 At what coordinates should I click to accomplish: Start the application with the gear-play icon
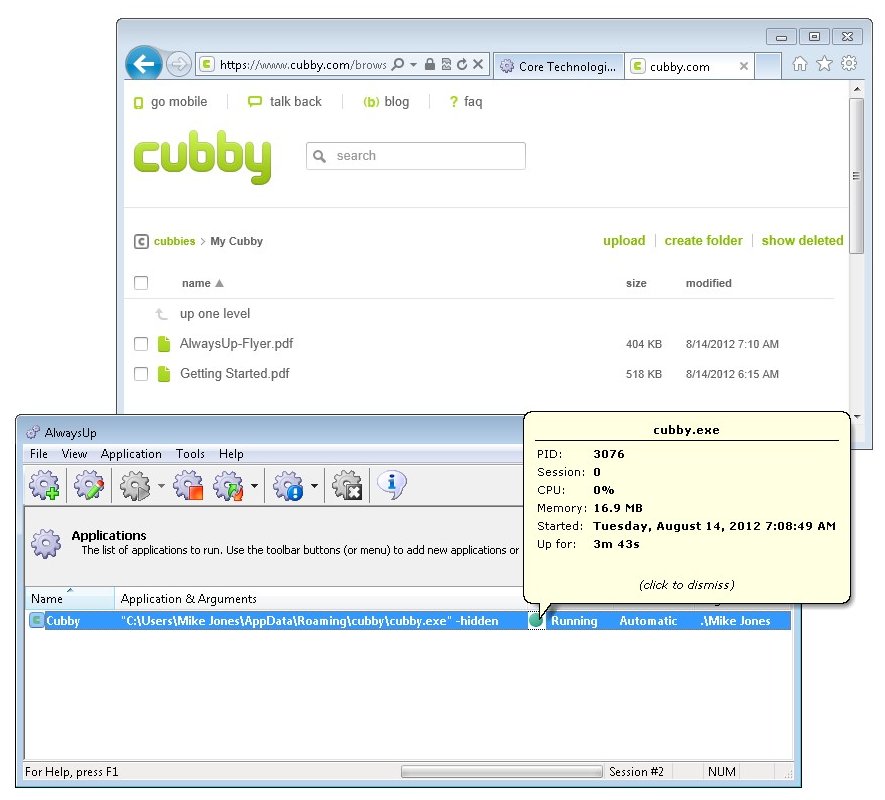click(x=135, y=485)
